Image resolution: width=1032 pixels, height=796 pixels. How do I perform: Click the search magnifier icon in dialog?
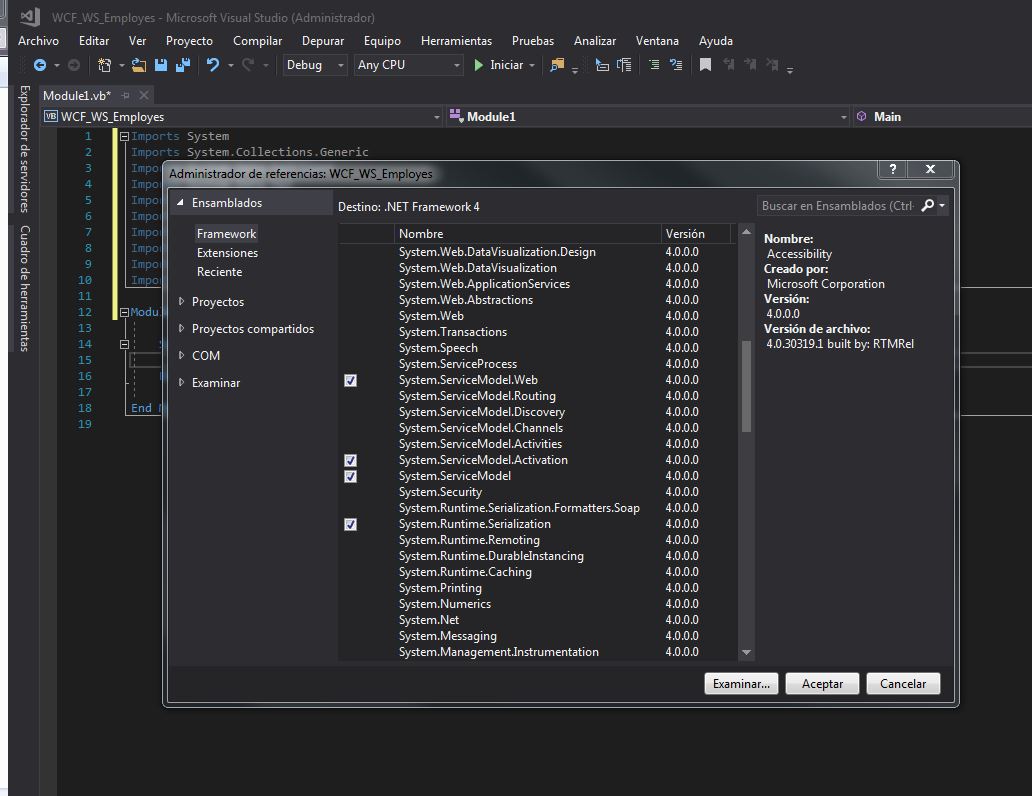(x=927, y=205)
